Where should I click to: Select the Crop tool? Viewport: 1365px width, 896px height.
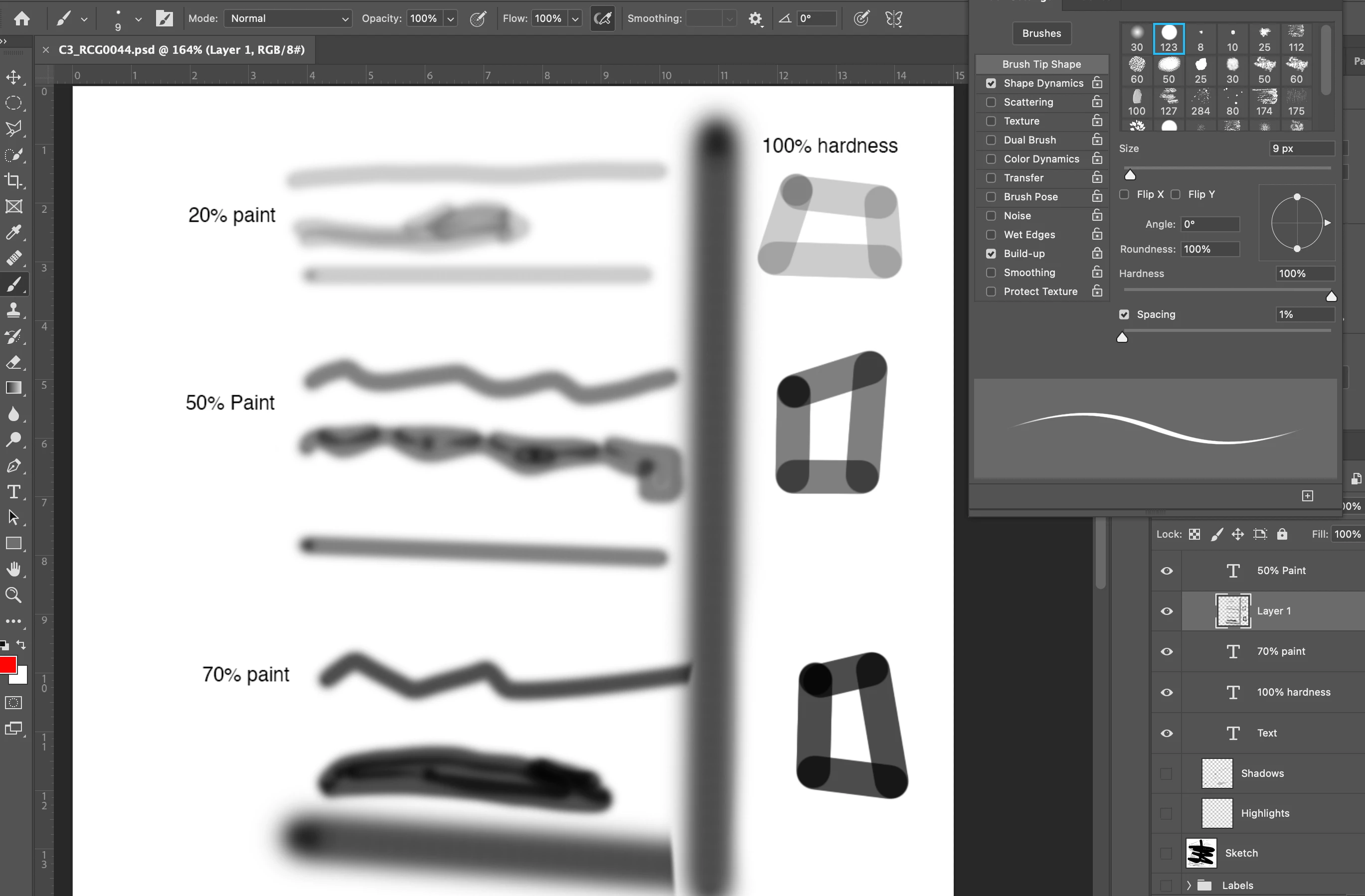click(x=14, y=180)
